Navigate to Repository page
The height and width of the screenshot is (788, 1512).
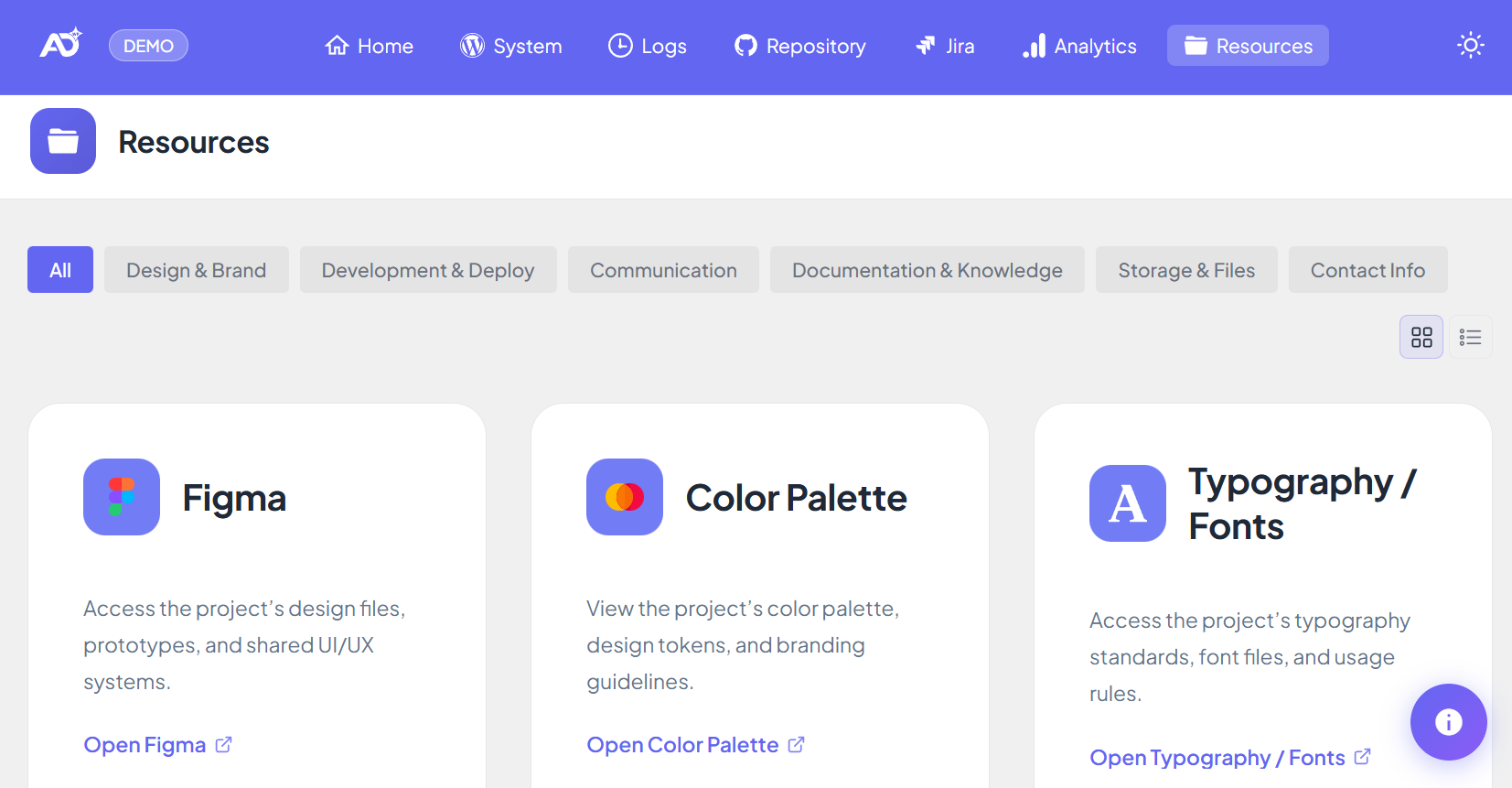[x=800, y=46]
